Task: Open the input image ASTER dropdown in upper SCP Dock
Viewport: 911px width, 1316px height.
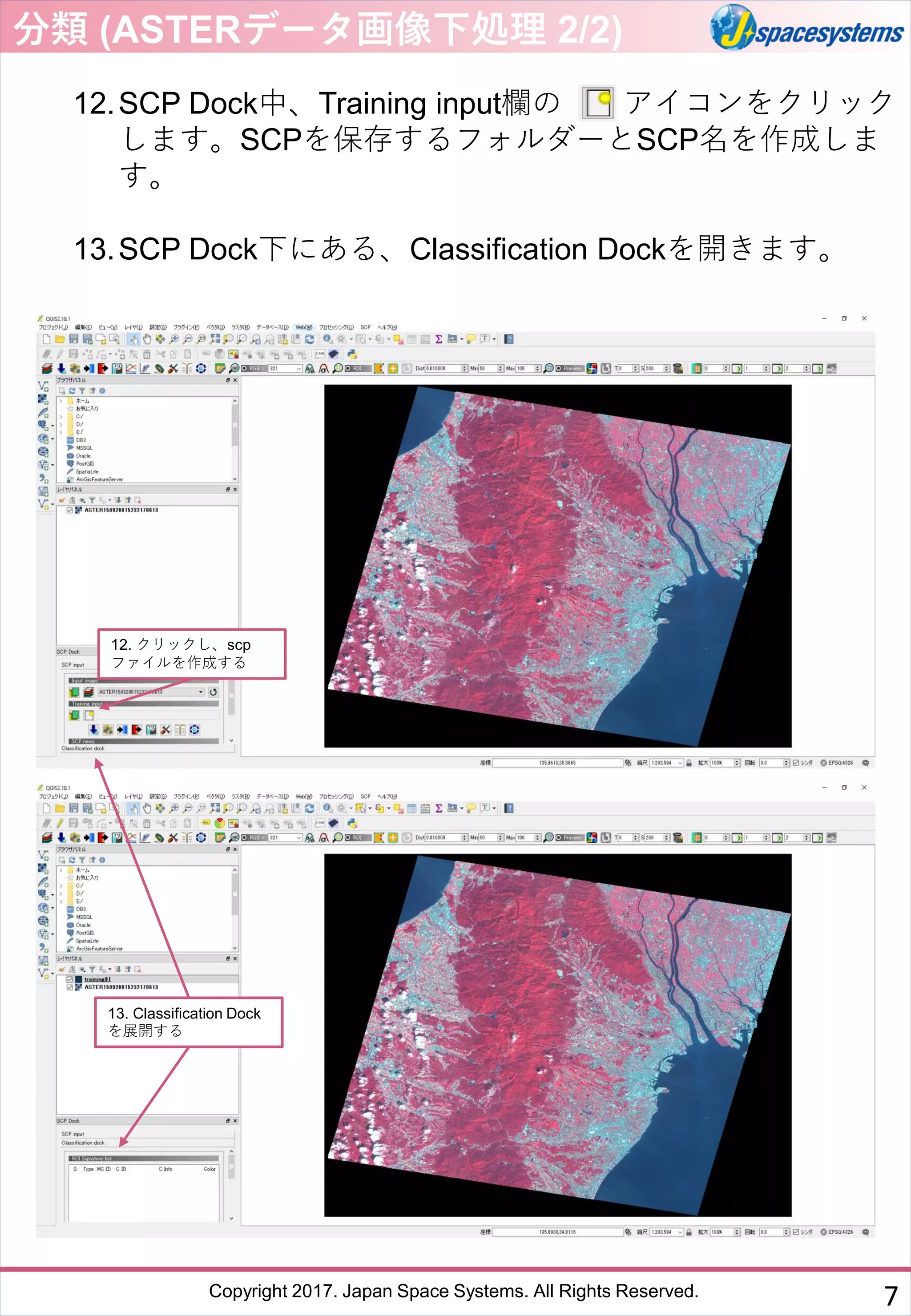Action: pos(151,692)
